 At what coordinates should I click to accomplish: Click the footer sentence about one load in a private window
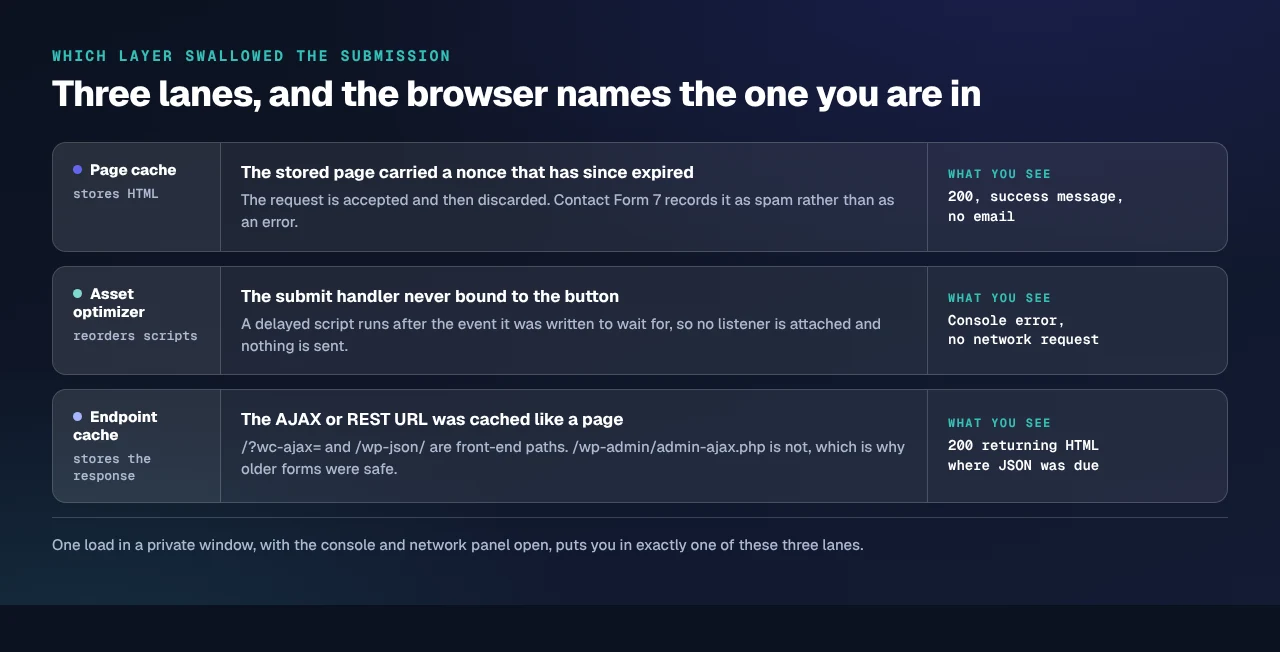(457, 545)
